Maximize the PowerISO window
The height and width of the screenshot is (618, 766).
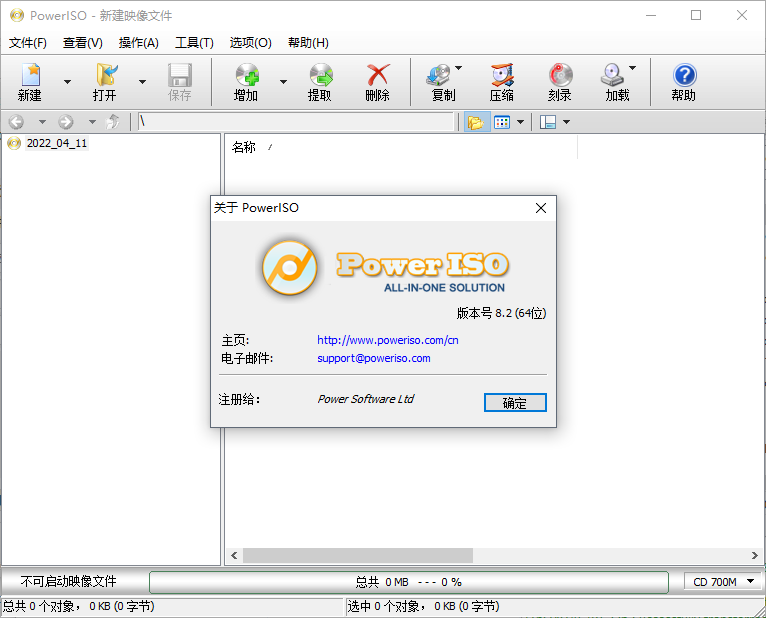[696, 16]
